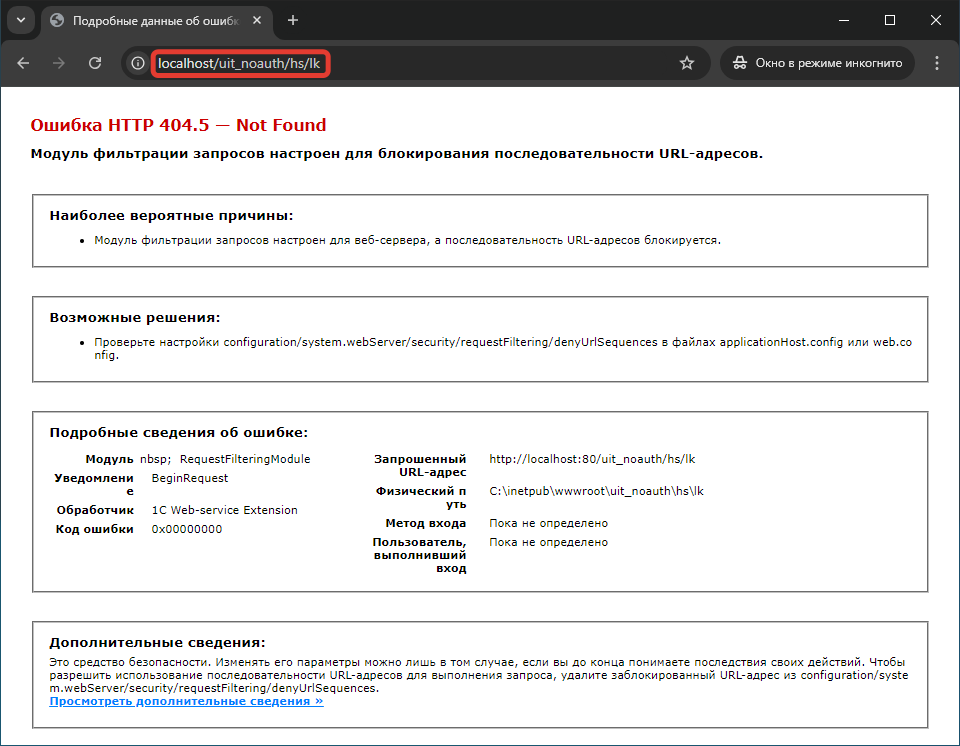The height and width of the screenshot is (746, 960).
Task: Click the address bar with localhost/uit_noauth/hs/lk
Action: point(400,63)
